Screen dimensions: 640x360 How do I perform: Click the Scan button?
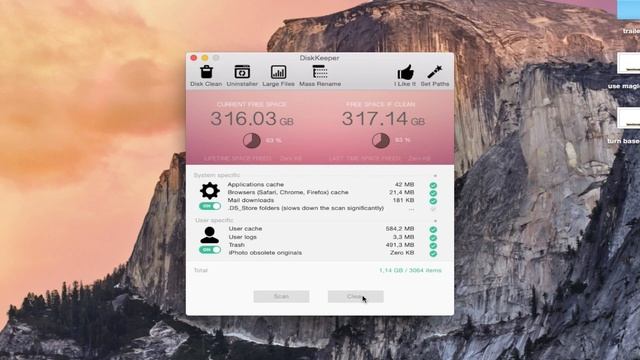point(281,296)
